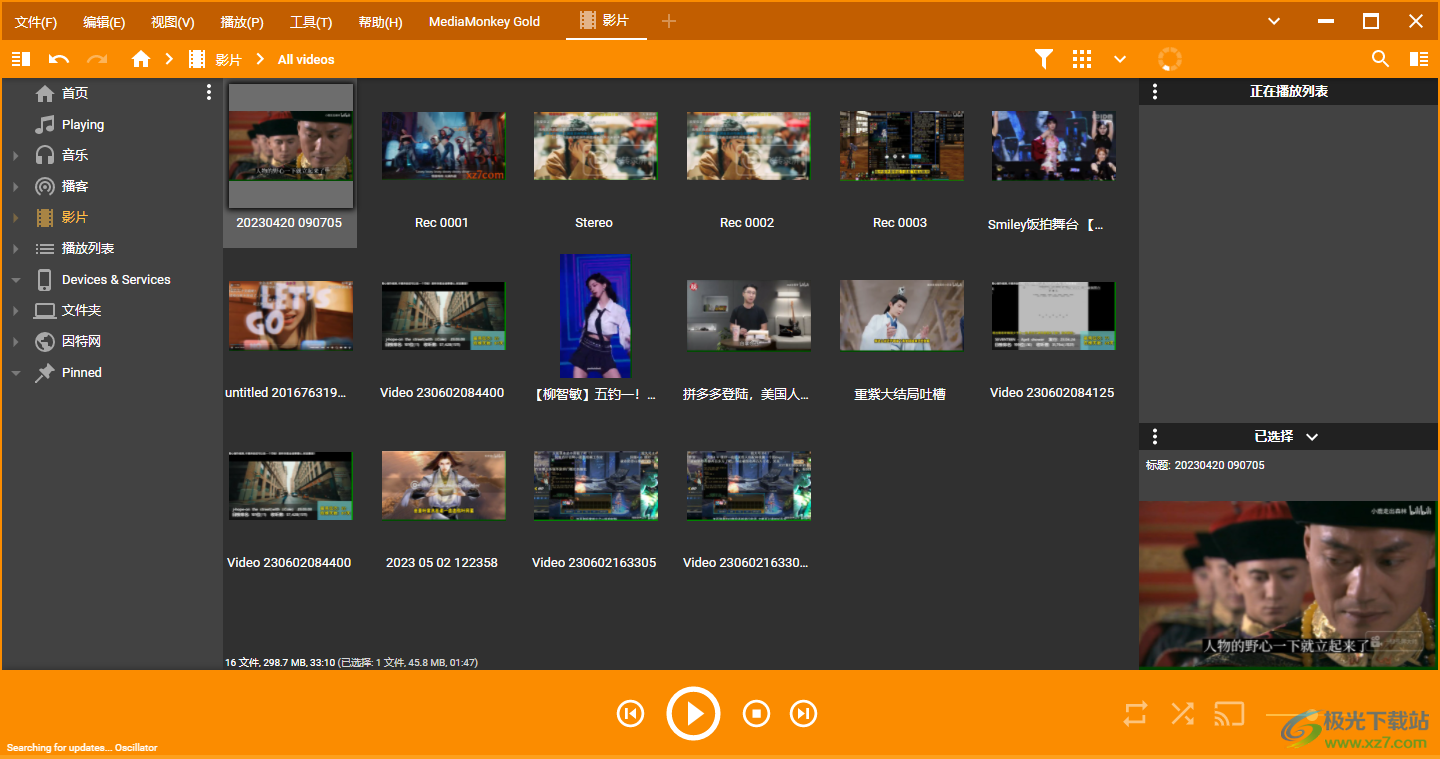Select Playing in the sidebar

tap(82, 125)
